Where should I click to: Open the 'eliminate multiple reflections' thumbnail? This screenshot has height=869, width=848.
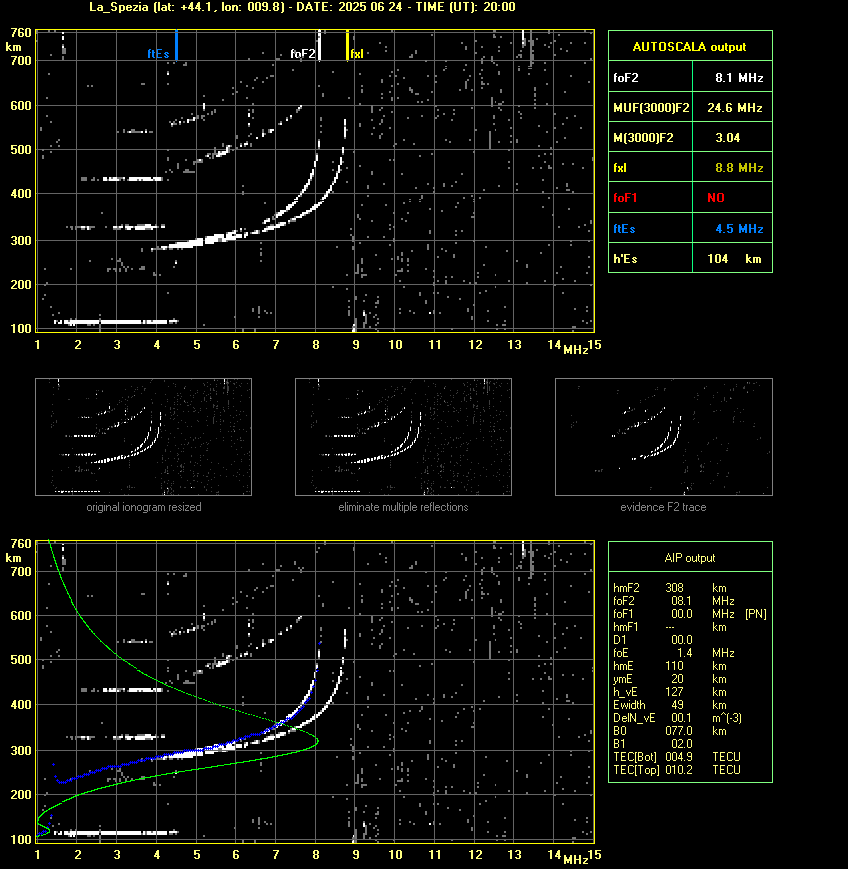point(403,437)
